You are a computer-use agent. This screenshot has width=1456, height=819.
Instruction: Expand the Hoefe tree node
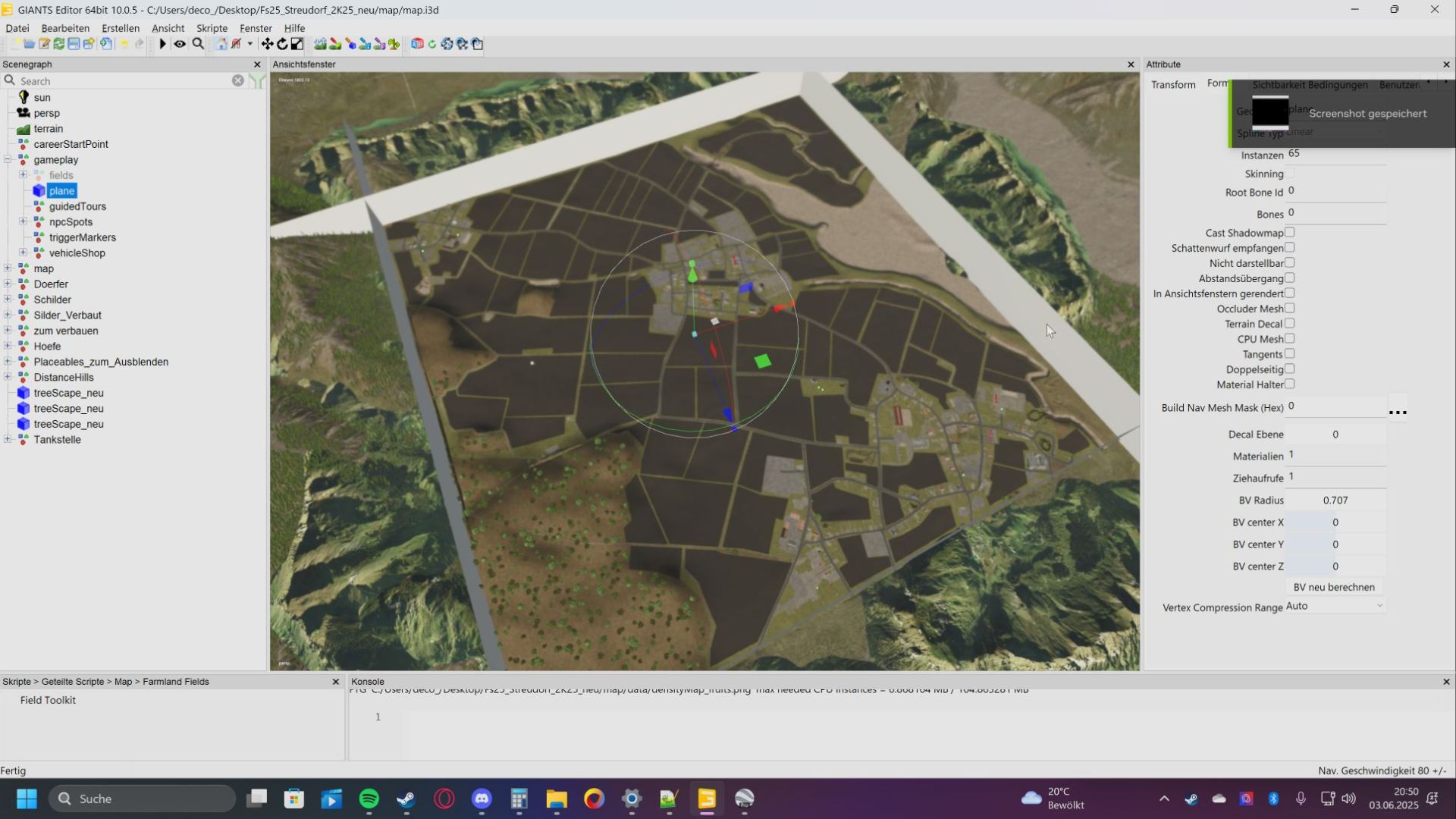(x=8, y=346)
